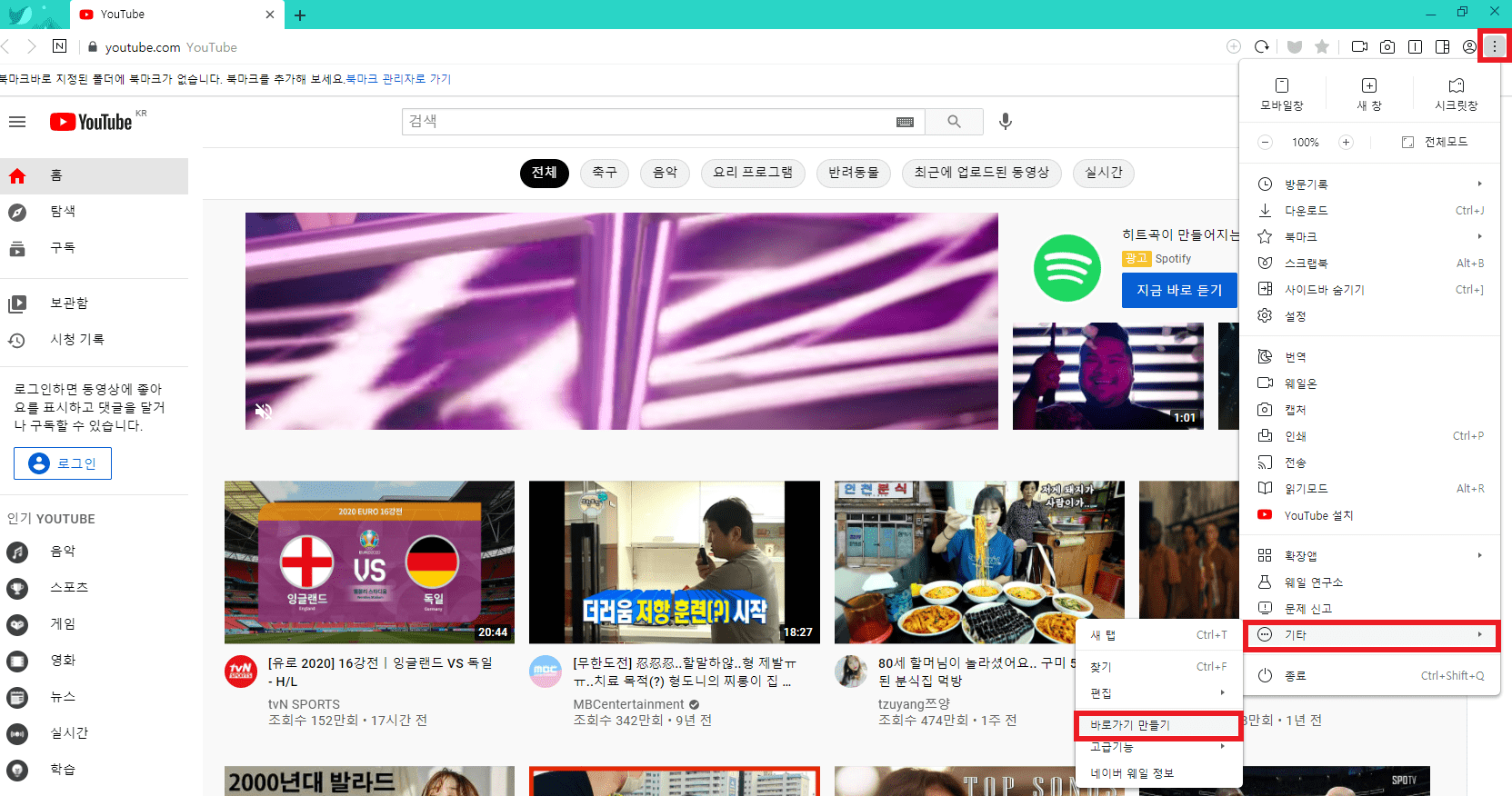Select the 축구 category chip
Screen dimensions: 1512x796
[605, 173]
